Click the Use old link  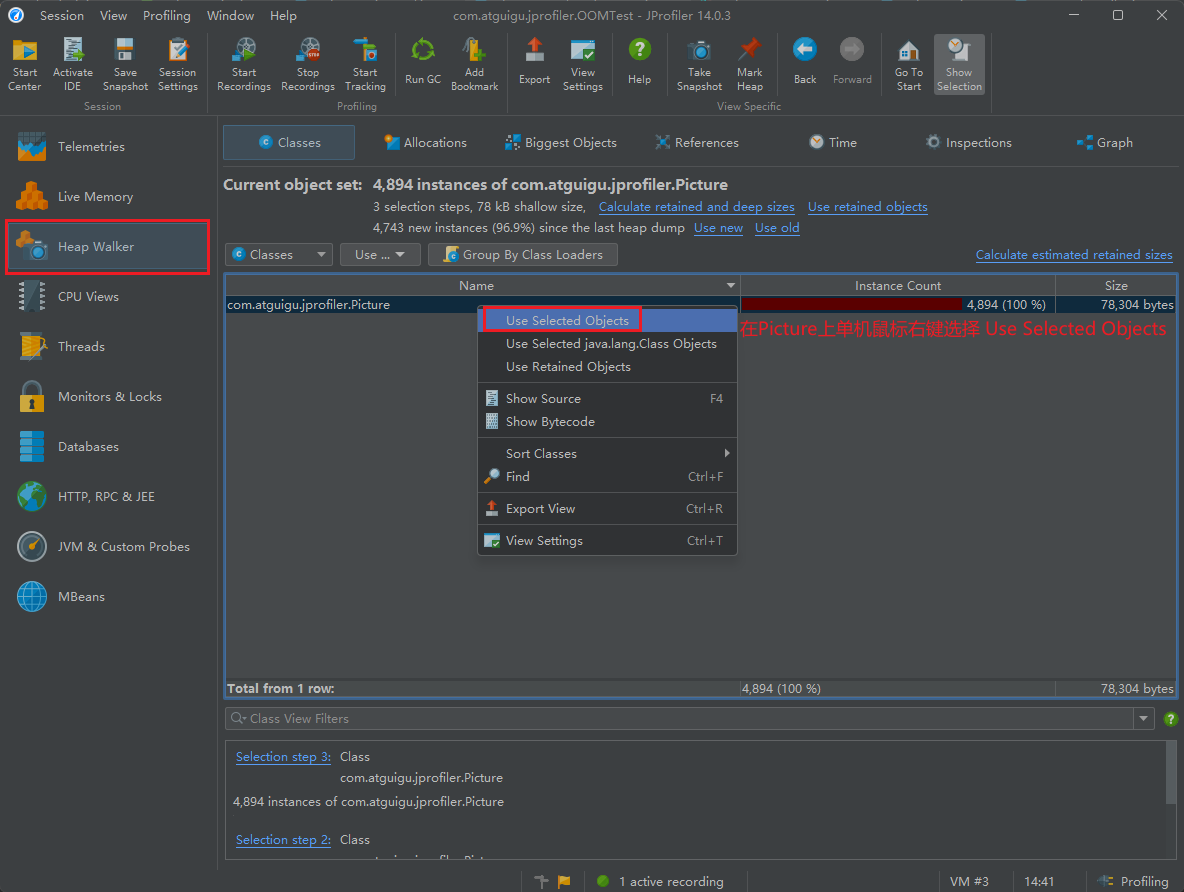click(777, 228)
